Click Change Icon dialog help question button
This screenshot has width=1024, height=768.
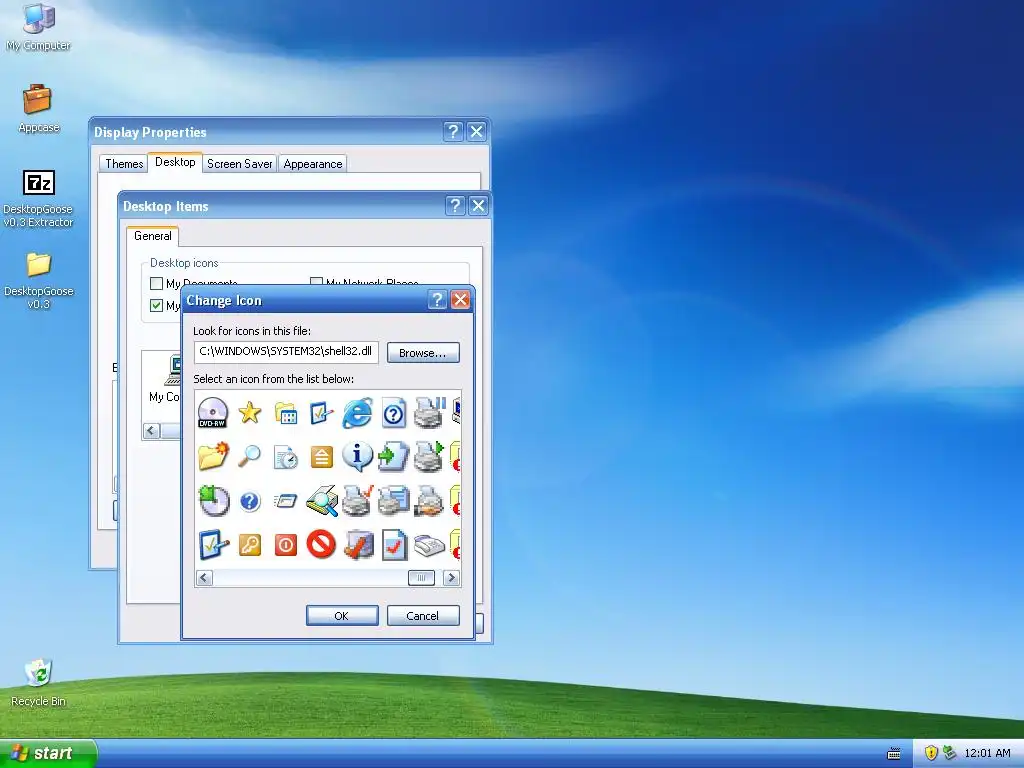[437, 300]
